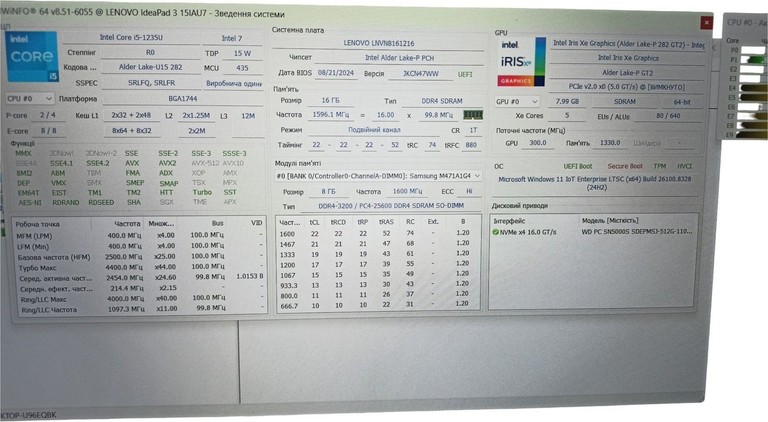Click the UEFI Boot status label
This screenshot has width=768, height=422.
[x=577, y=166]
